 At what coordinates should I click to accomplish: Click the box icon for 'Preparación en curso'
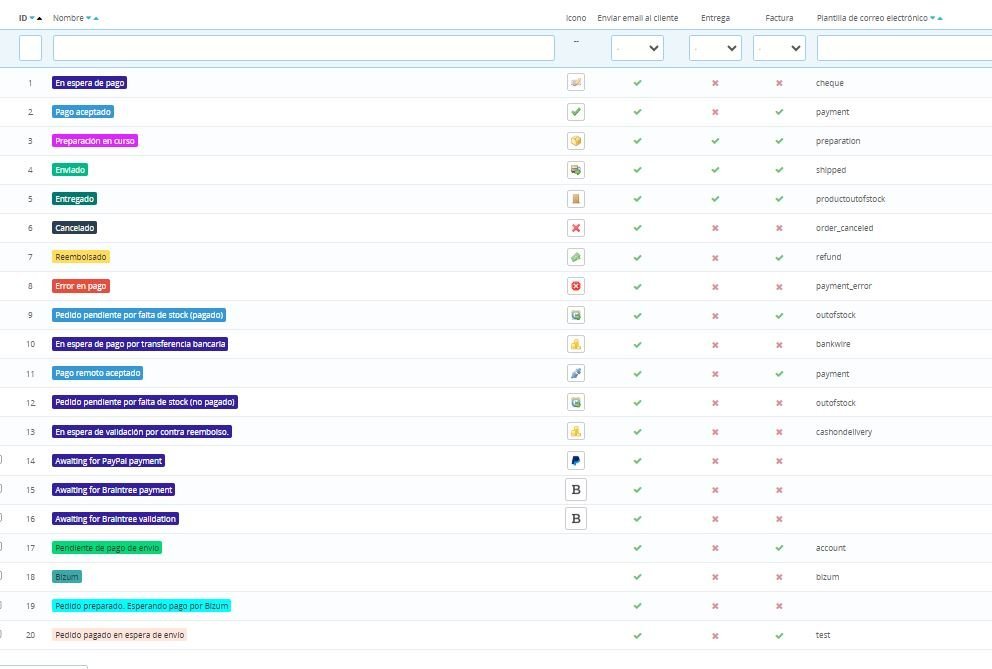click(x=576, y=141)
